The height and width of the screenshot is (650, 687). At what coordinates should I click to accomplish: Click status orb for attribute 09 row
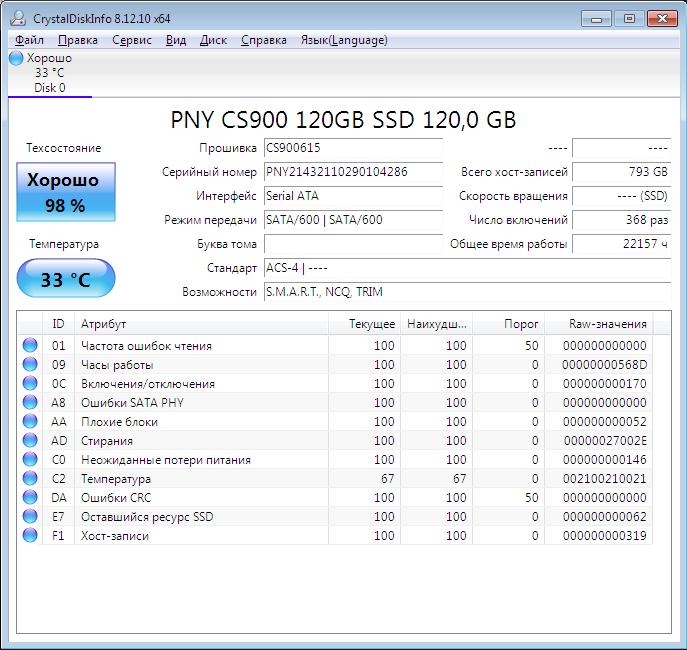pyautogui.click(x=30, y=364)
